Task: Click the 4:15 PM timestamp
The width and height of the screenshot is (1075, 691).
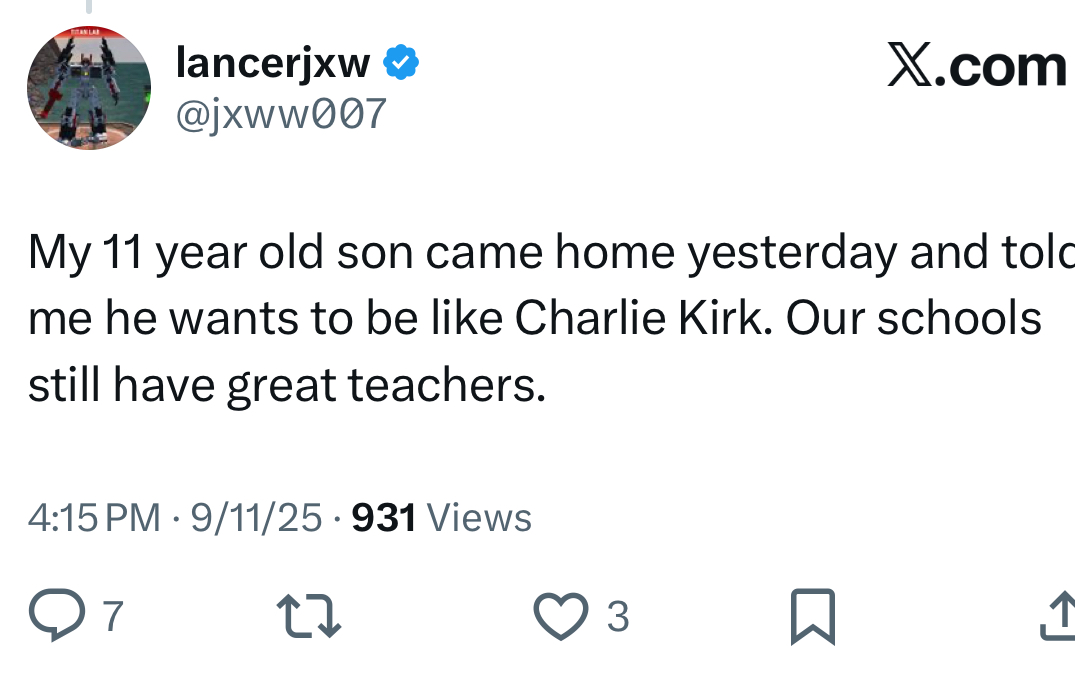Action: [93, 518]
